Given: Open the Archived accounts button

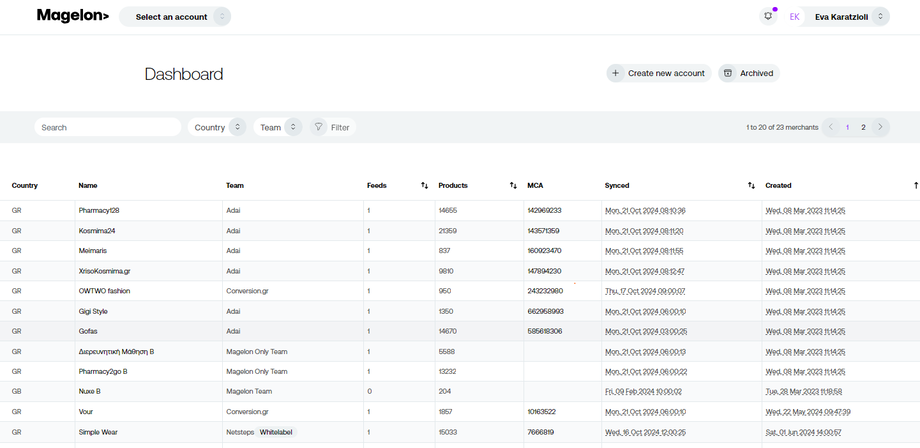Looking at the screenshot, I should pos(748,73).
